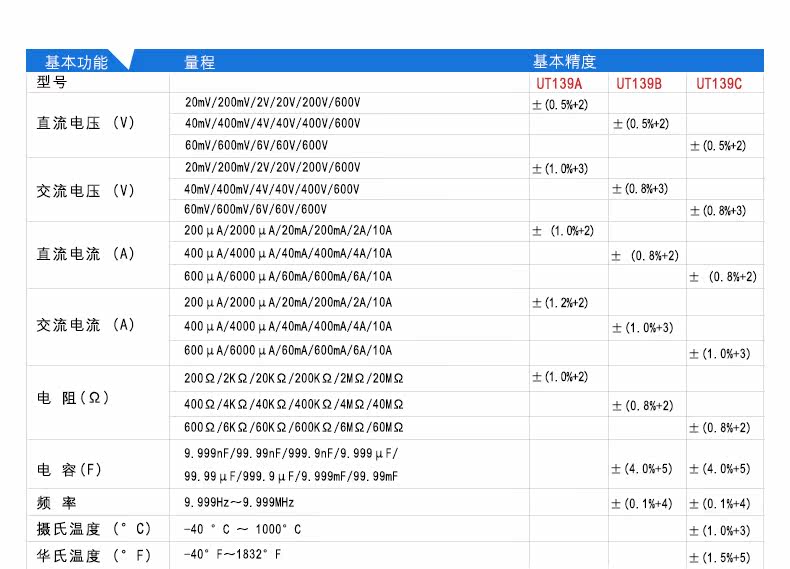Click DC voltage range 60mV/600mV/6V/60V/600V

(x=256, y=145)
